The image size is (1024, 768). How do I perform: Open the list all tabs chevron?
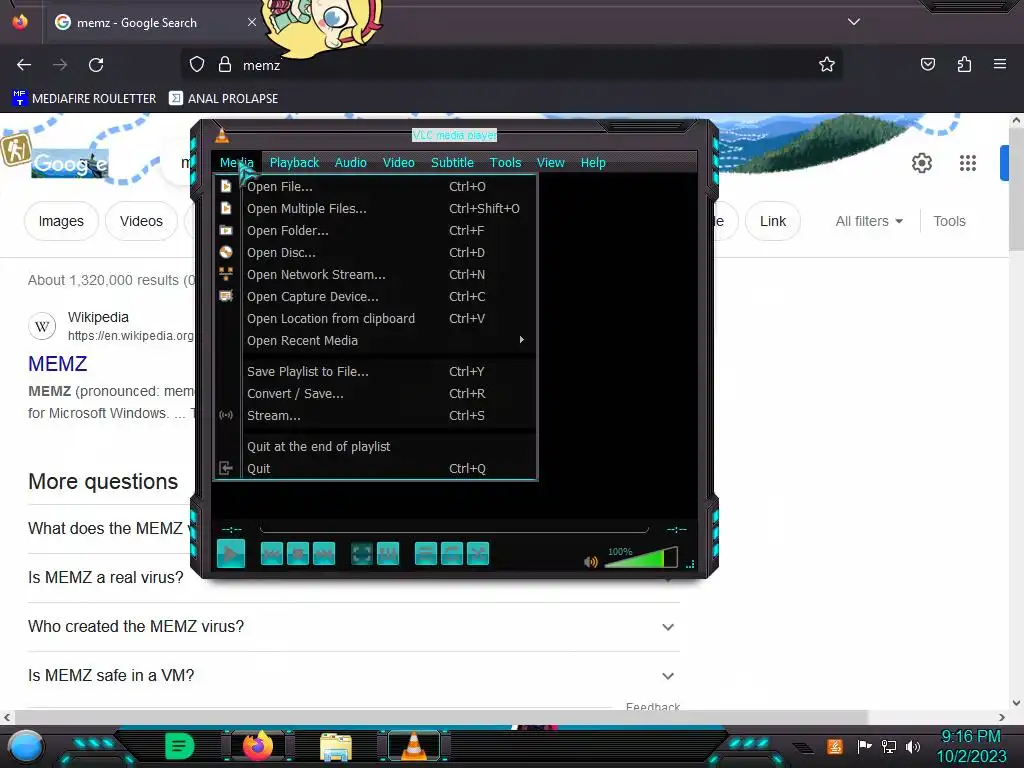(x=854, y=22)
